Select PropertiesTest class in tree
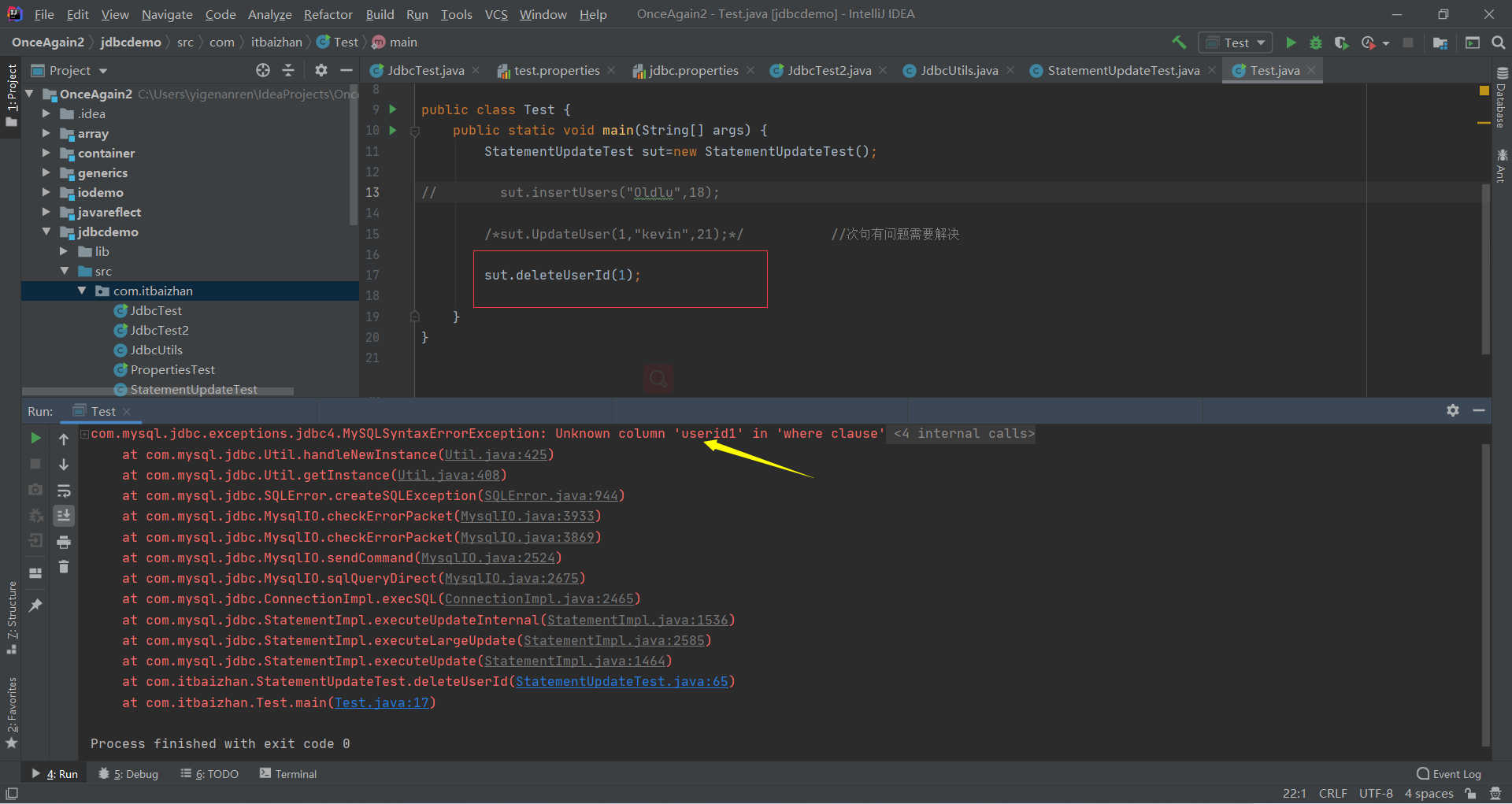 click(x=172, y=369)
